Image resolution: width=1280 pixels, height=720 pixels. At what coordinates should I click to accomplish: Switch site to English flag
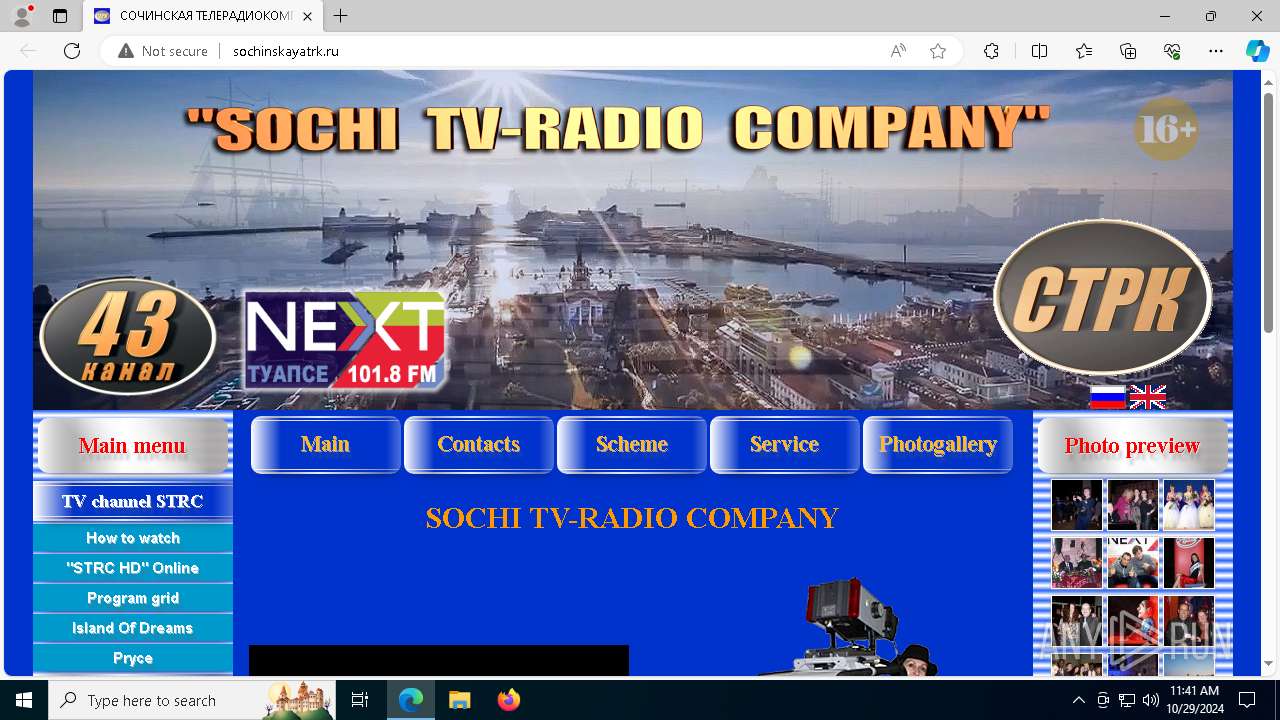click(1147, 397)
